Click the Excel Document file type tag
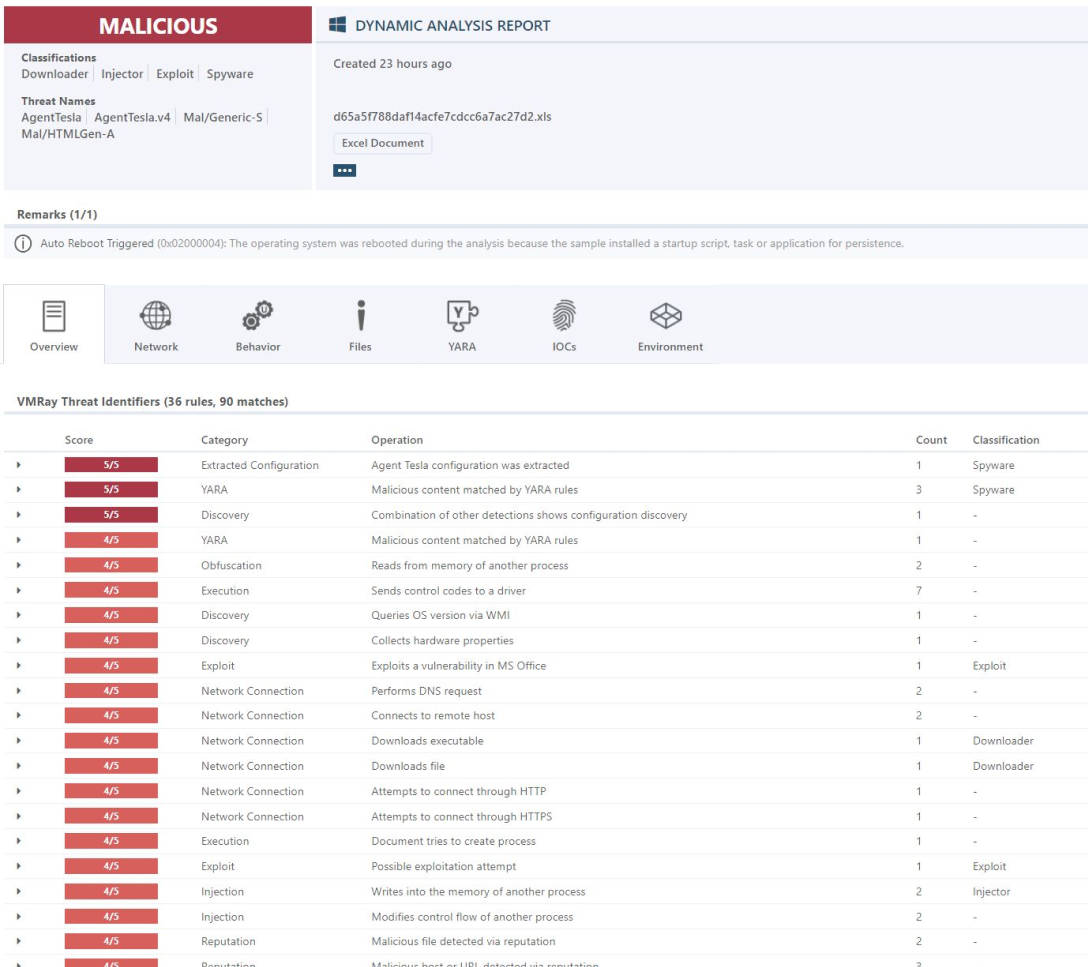 [383, 143]
